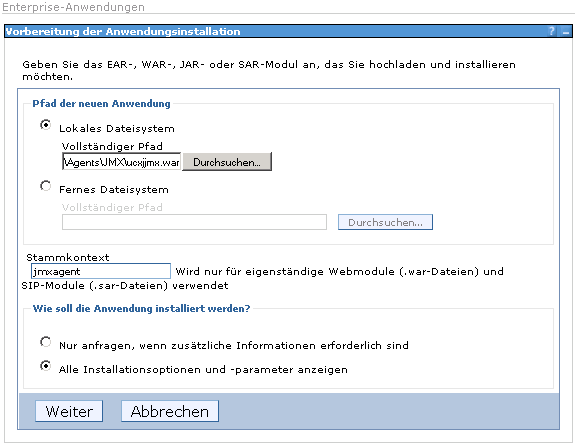The height and width of the screenshot is (447, 575).
Task: Cancel installation with Abbrechen button
Action: pos(170,411)
